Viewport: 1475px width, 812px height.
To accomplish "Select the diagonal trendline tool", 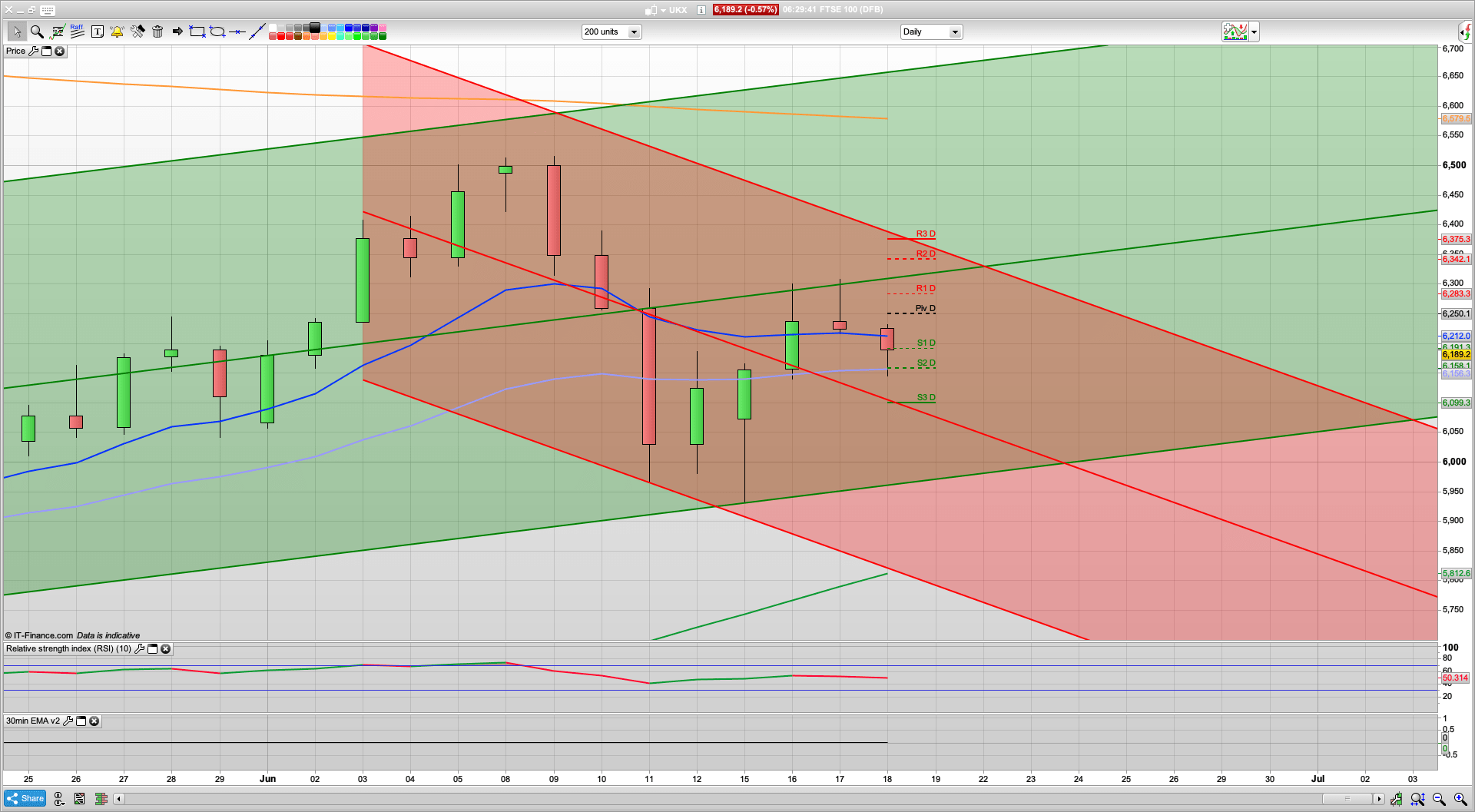I will [x=257, y=31].
